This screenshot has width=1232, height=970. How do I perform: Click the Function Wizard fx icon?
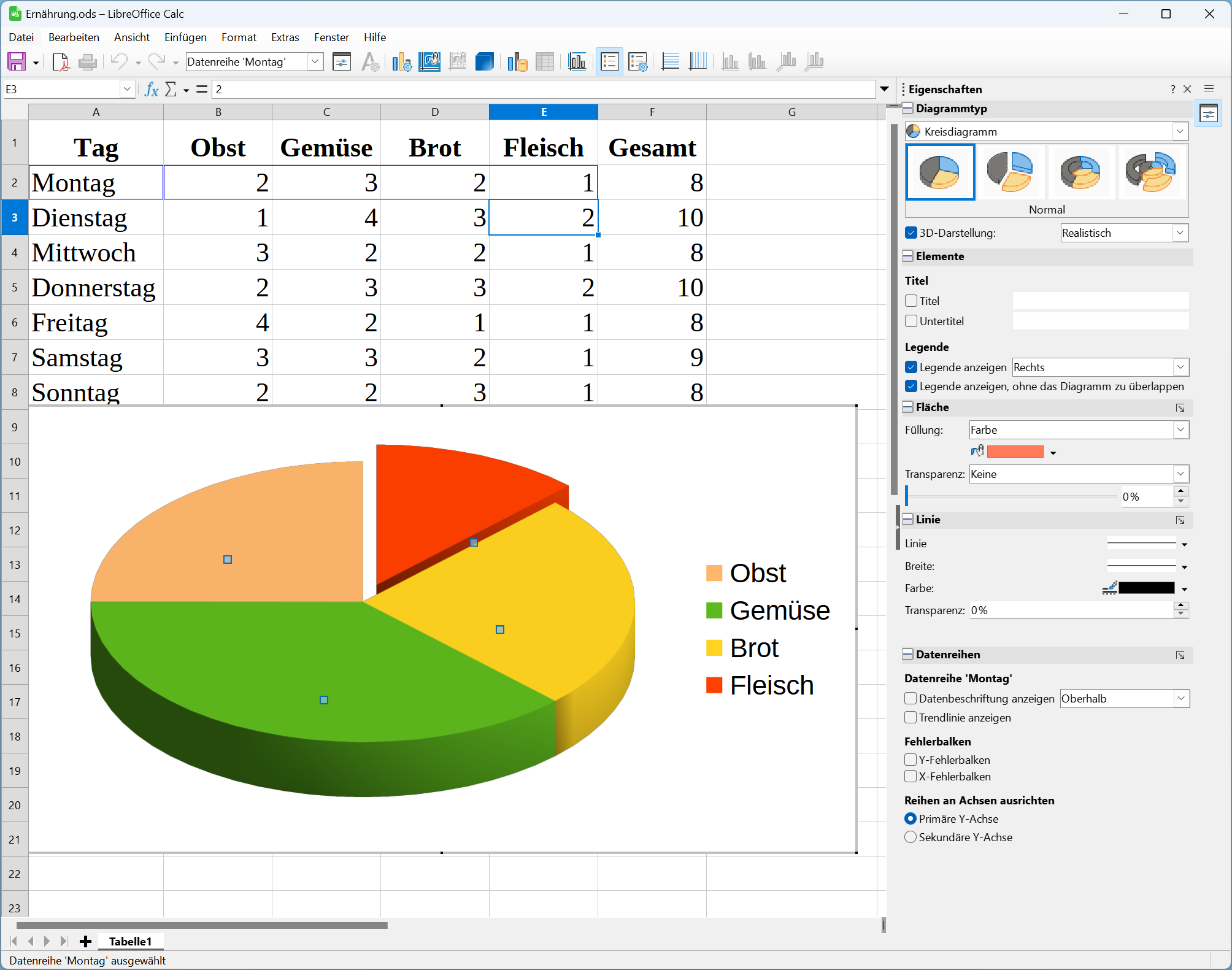pyautogui.click(x=152, y=90)
